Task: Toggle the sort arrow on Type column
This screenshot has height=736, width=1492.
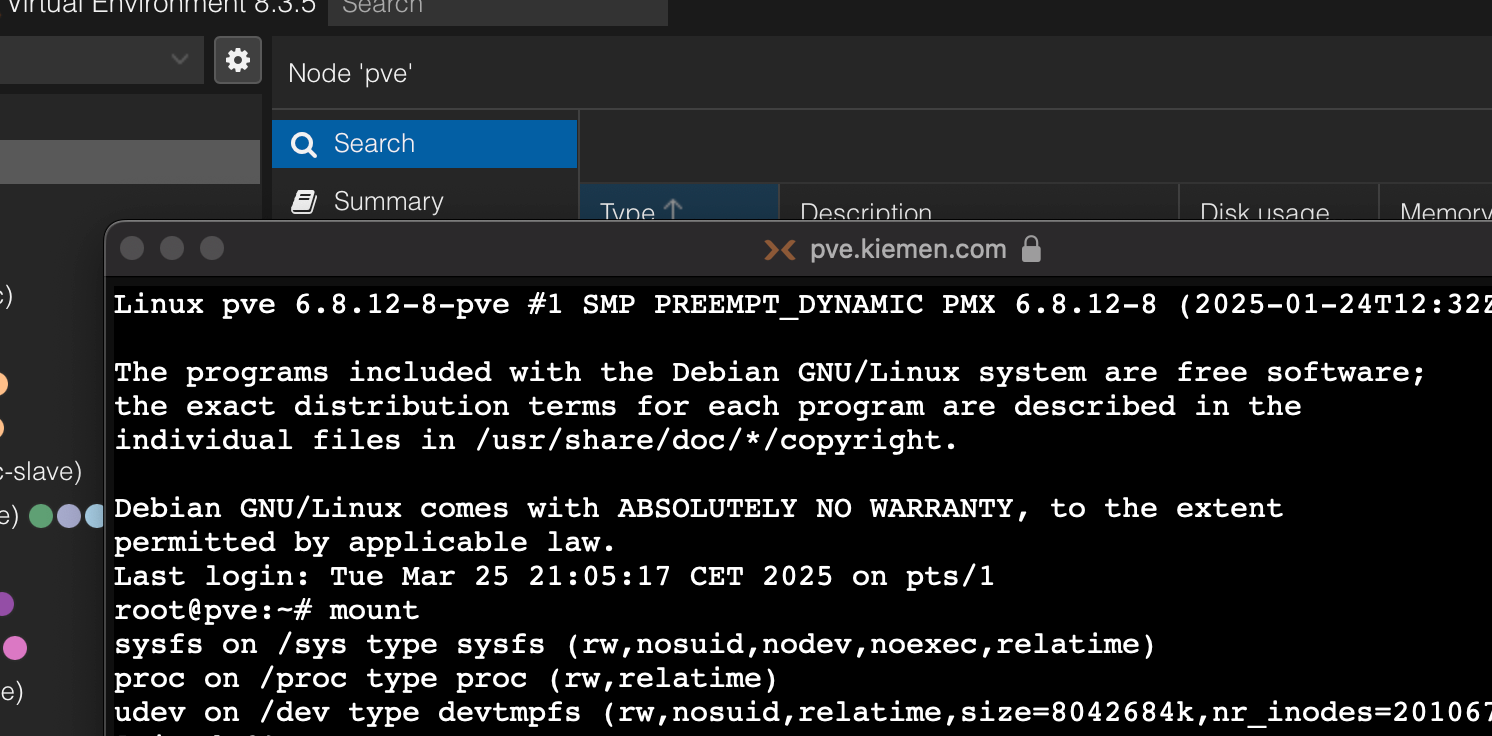Action: (x=673, y=209)
